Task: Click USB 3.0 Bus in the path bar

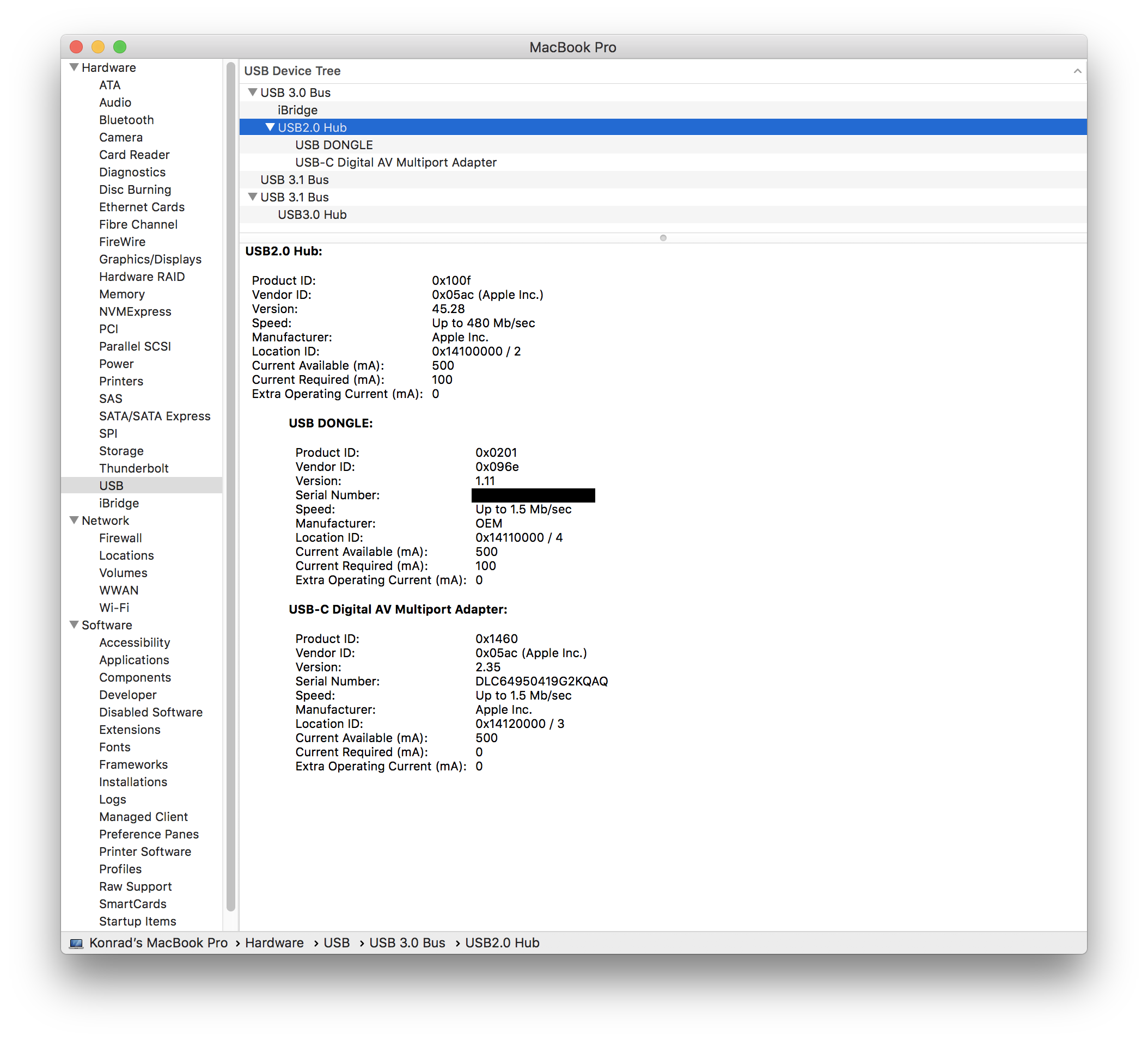Action: coord(407,943)
